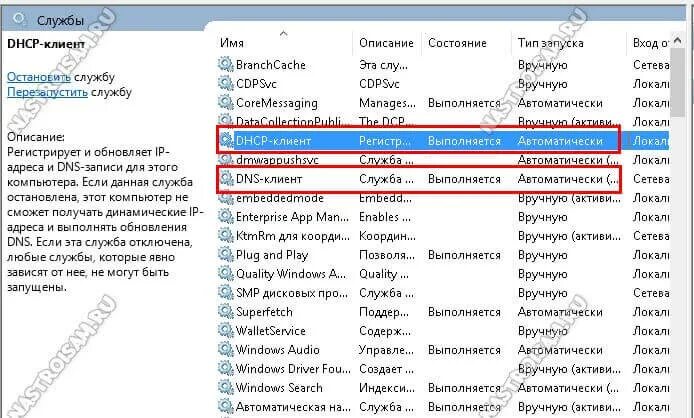Click the Windows Audio service gear icon
694x418 pixels.
pos(226,350)
